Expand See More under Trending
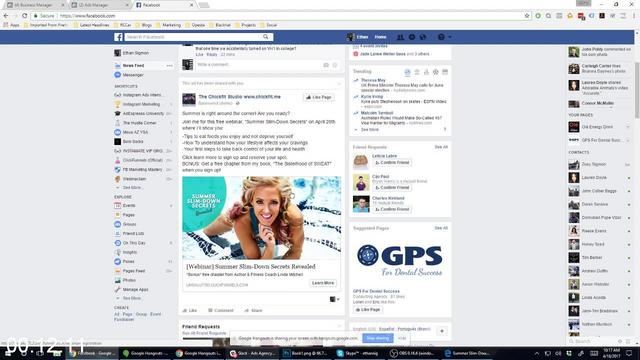 [369, 130]
